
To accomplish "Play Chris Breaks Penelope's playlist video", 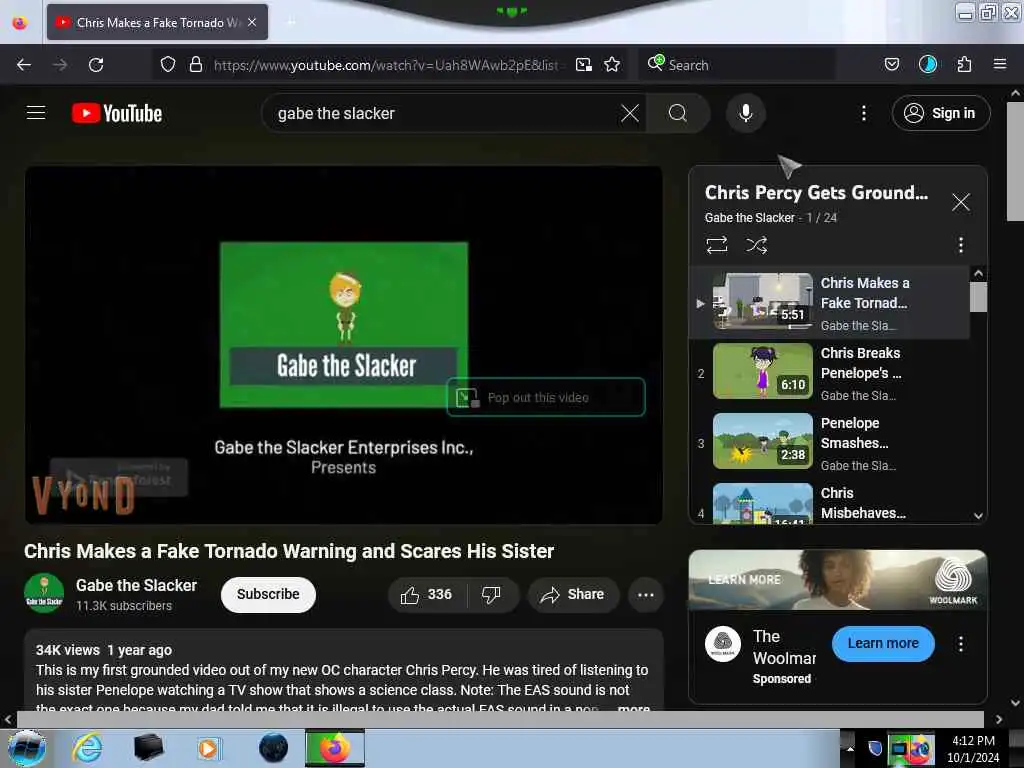I will tap(831, 374).
